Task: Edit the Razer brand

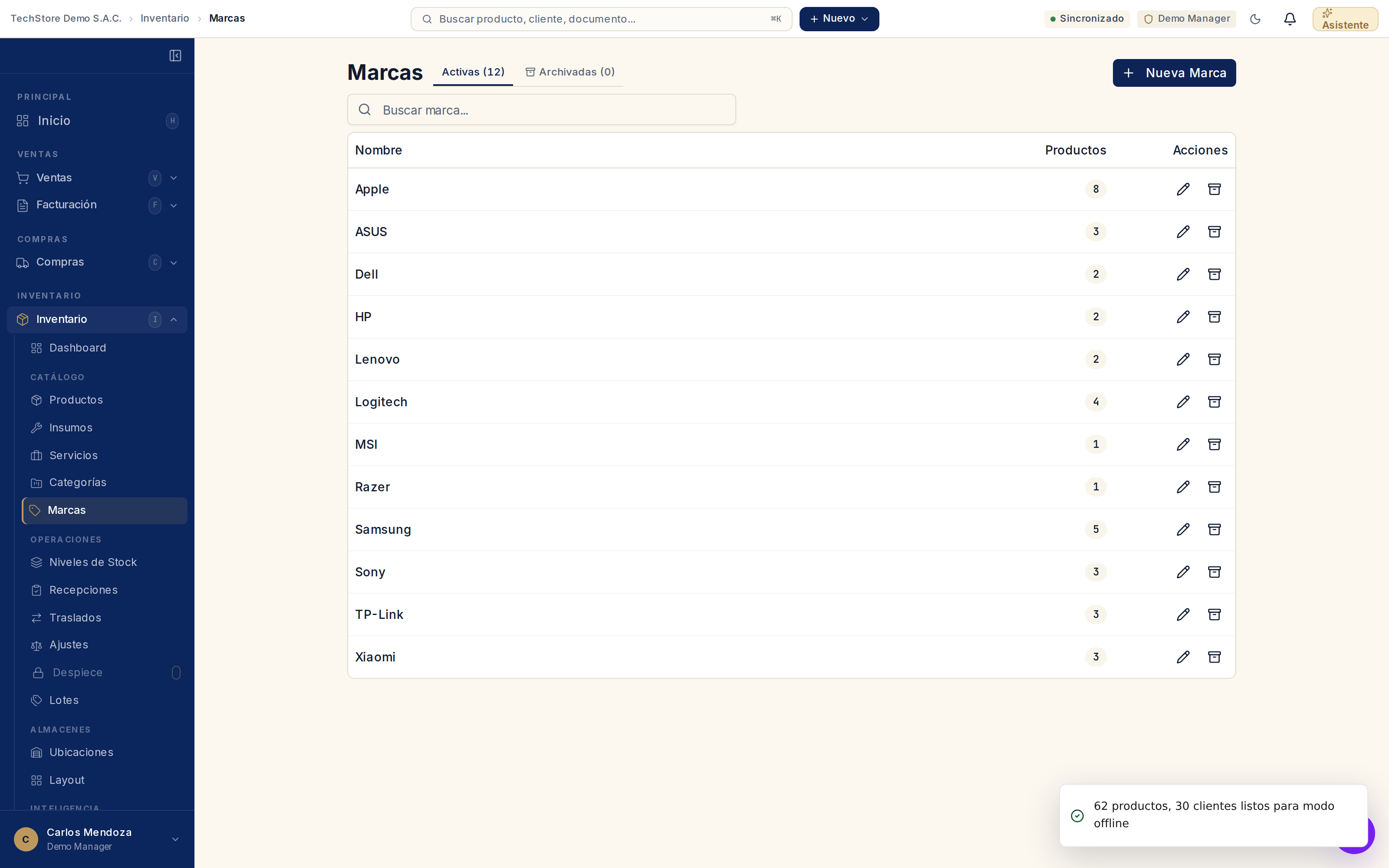Action: point(1183,487)
